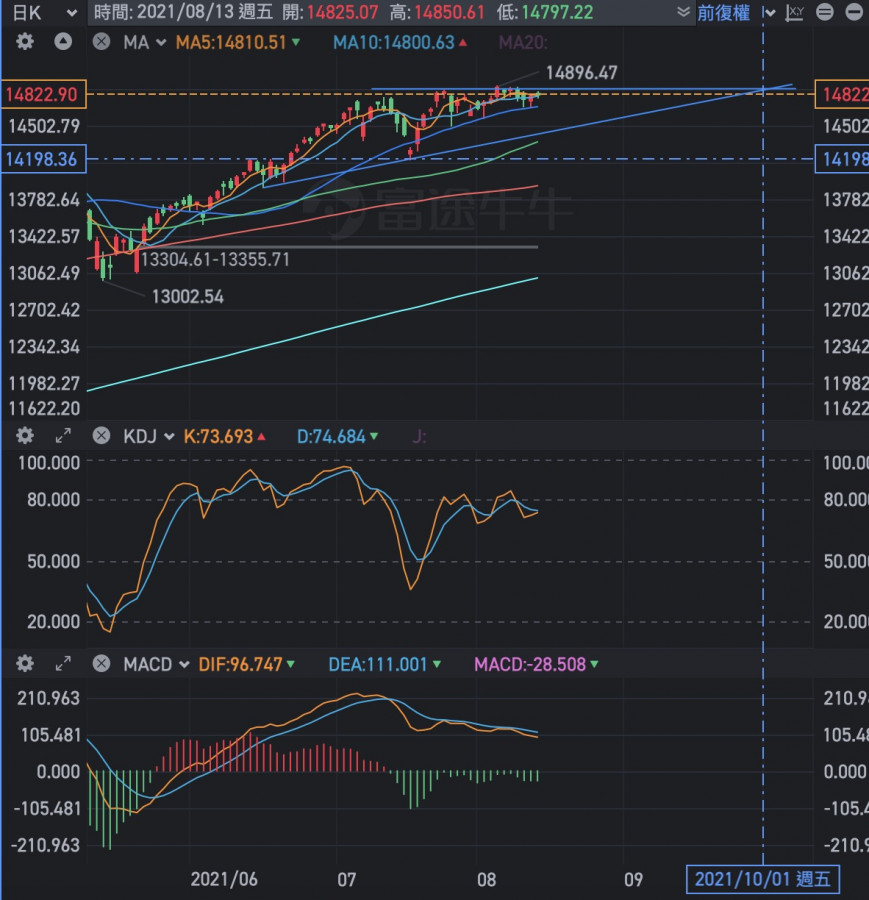The image size is (869, 900).
Task: Remove the MACD indicator panel
Action: tap(101, 664)
